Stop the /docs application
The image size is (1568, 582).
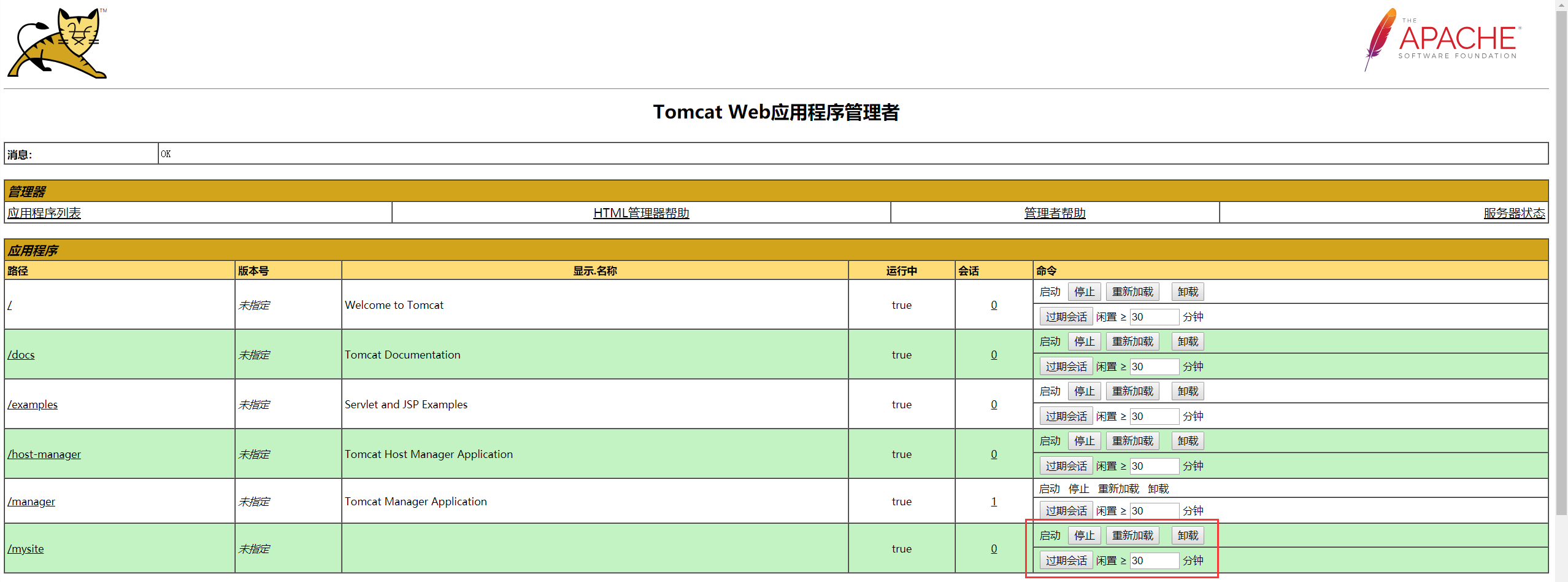(1084, 341)
